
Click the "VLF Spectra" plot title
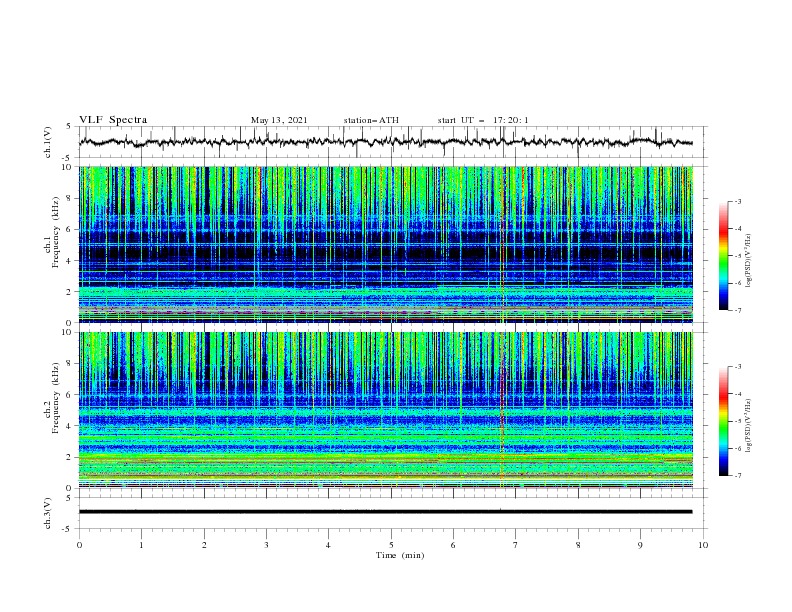click(x=113, y=120)
